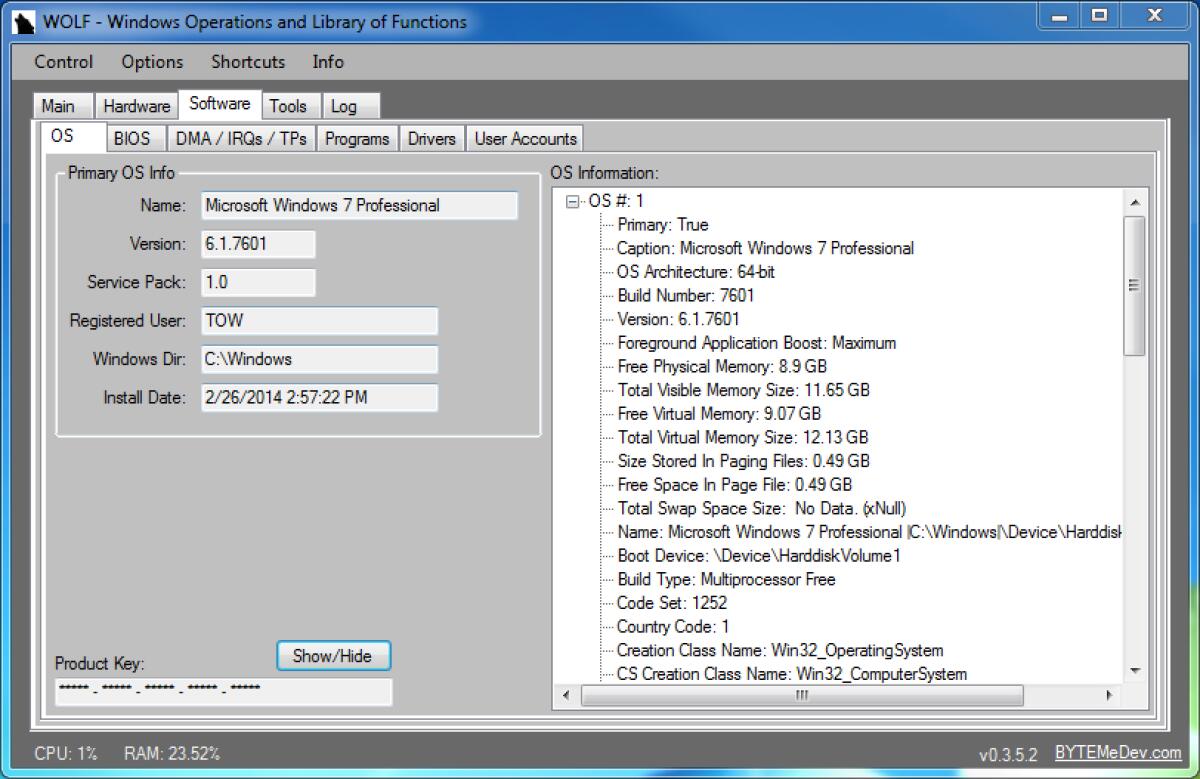Open the Shortcuts menu
1200x779 pixels.
[x=247, y=62]
